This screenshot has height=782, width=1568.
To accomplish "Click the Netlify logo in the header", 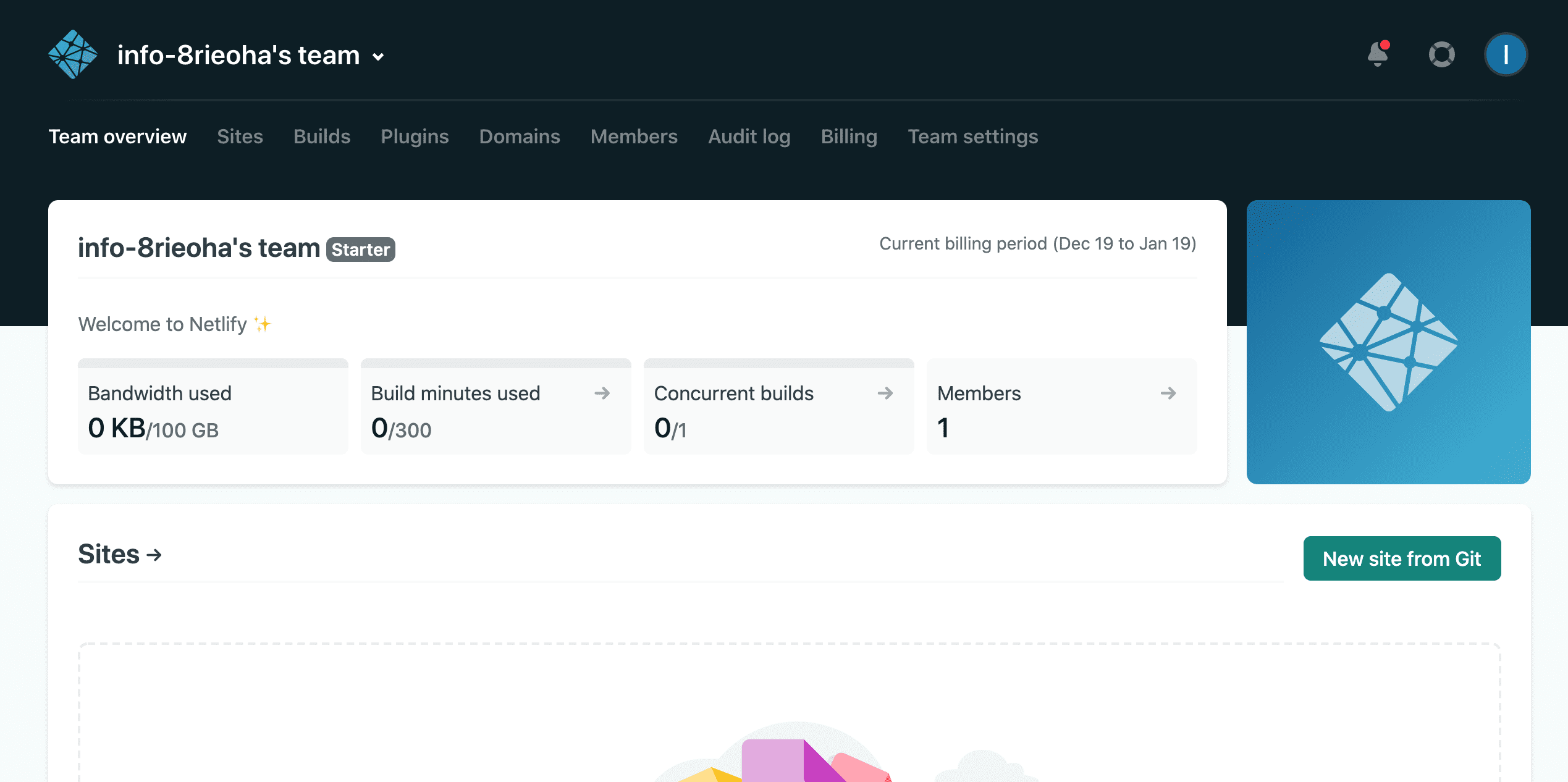I will tap(73, 54).
